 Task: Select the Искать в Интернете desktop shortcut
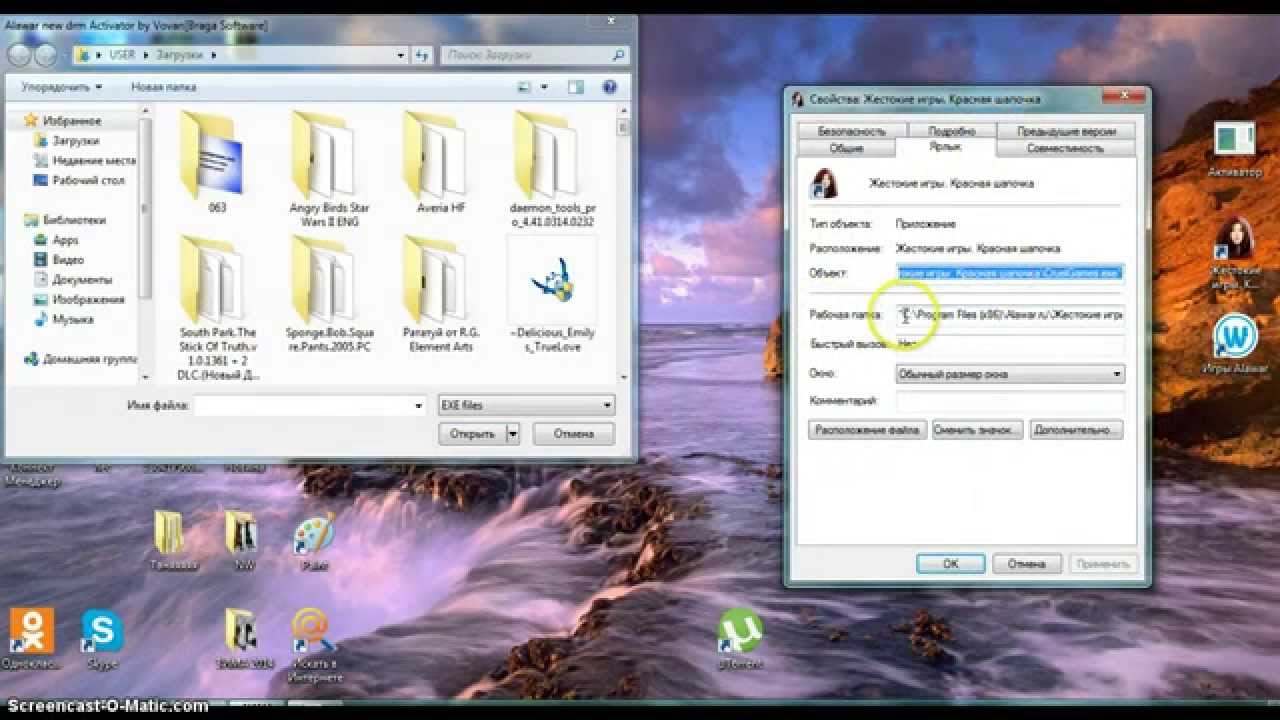point(314,647)
